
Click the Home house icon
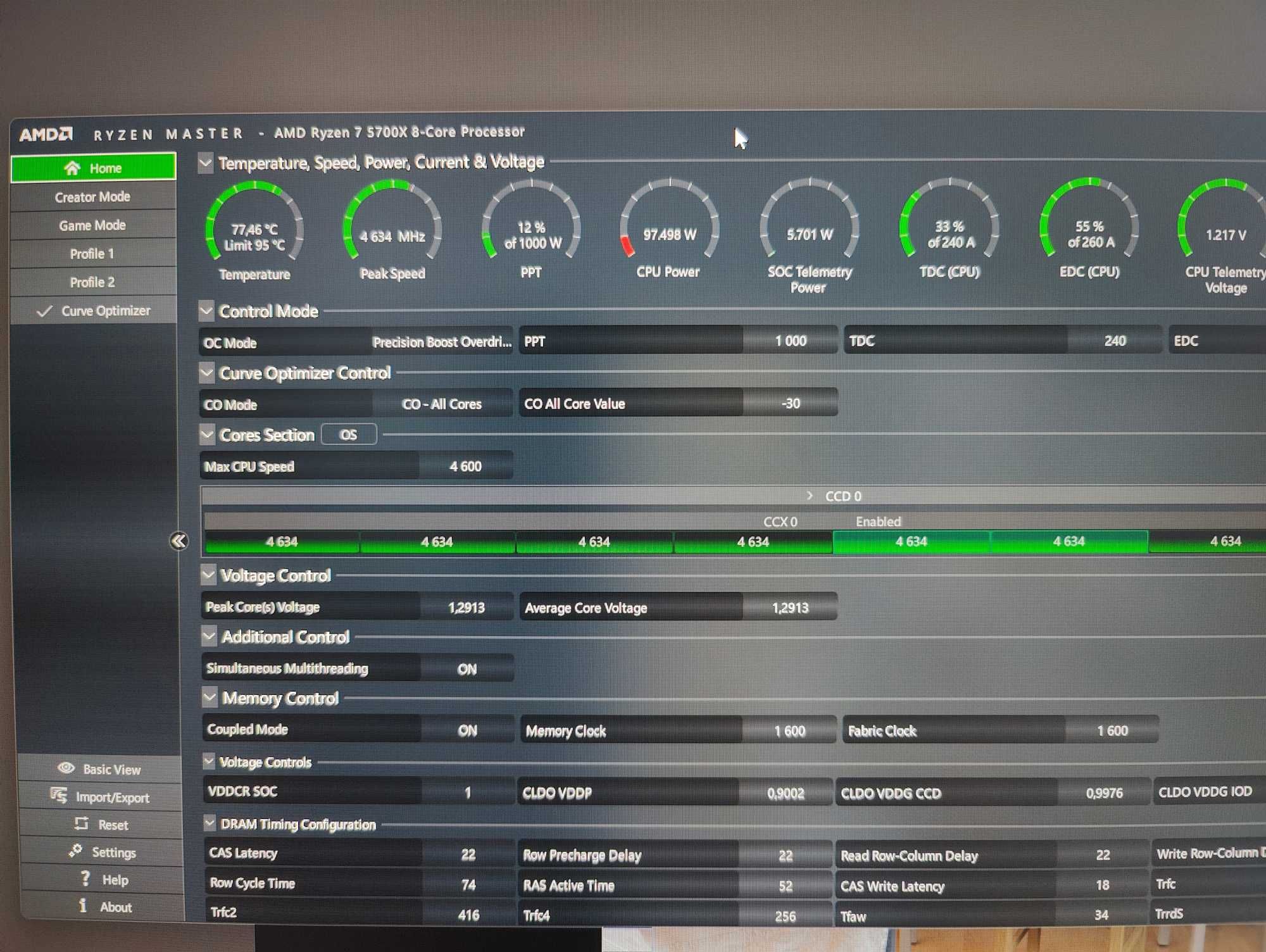click(x=72, y=168)
